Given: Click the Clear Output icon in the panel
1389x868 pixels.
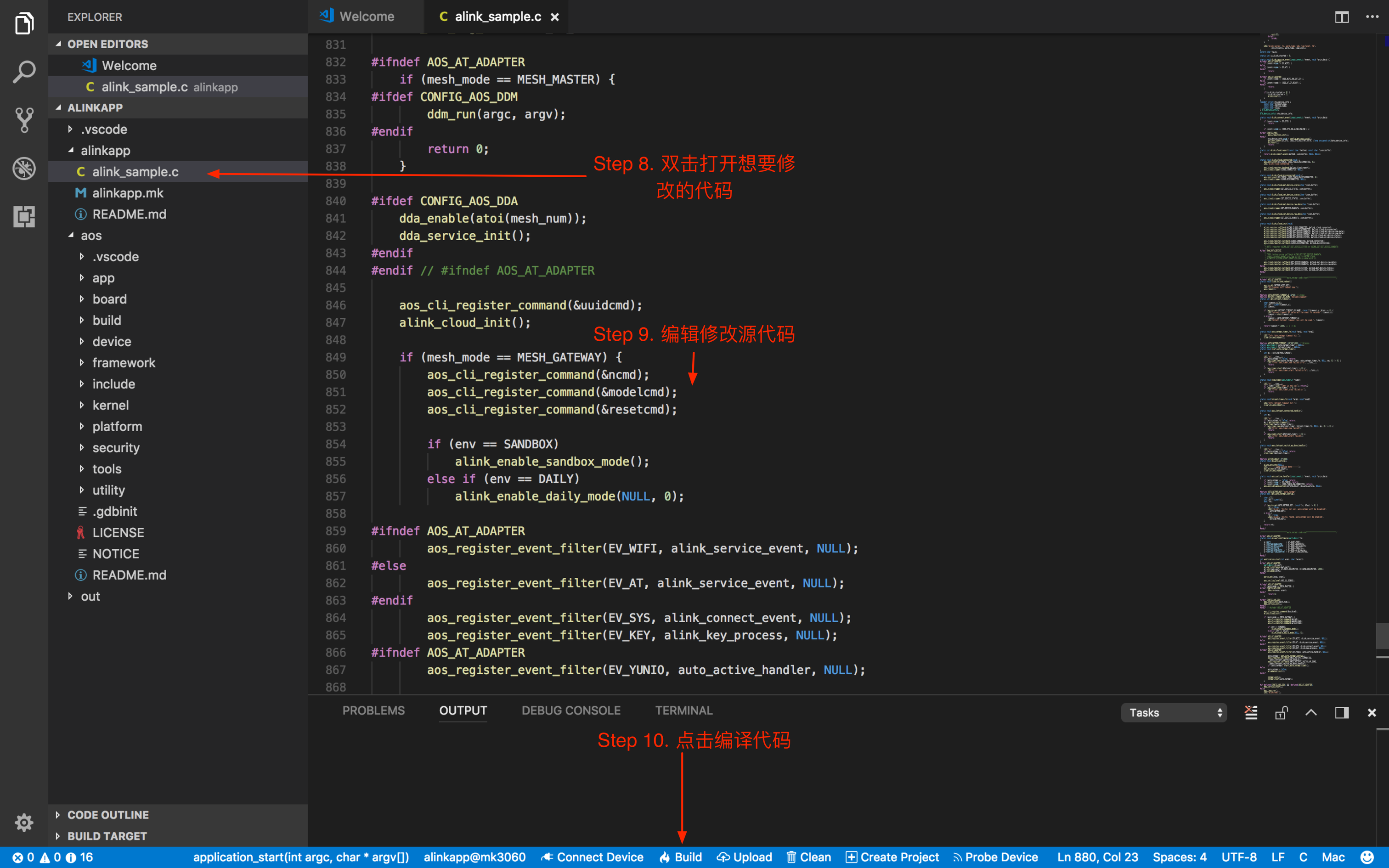Looking at the screenshot, I should pos(1251,712).
